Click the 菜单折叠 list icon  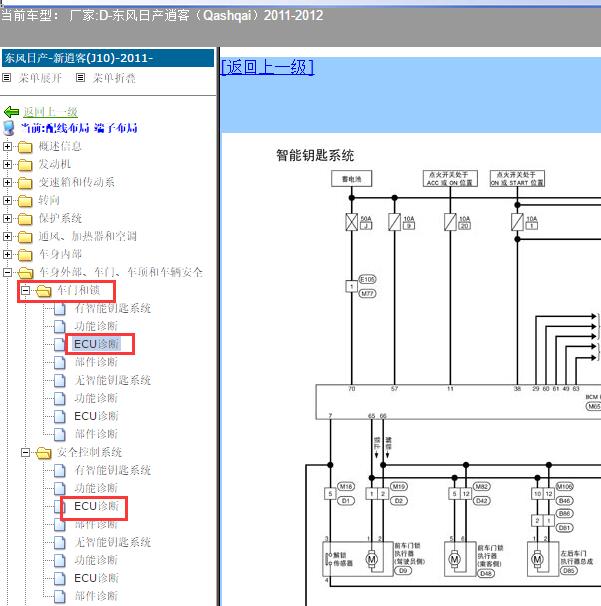[x=80, y=78]
